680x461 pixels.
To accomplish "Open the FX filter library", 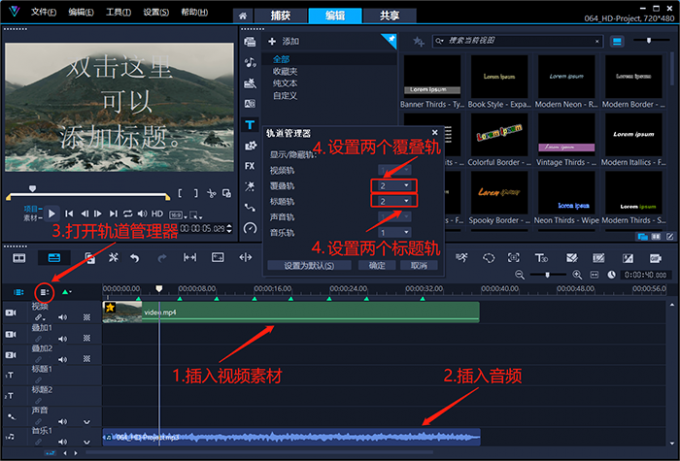I will click(250, 166).
